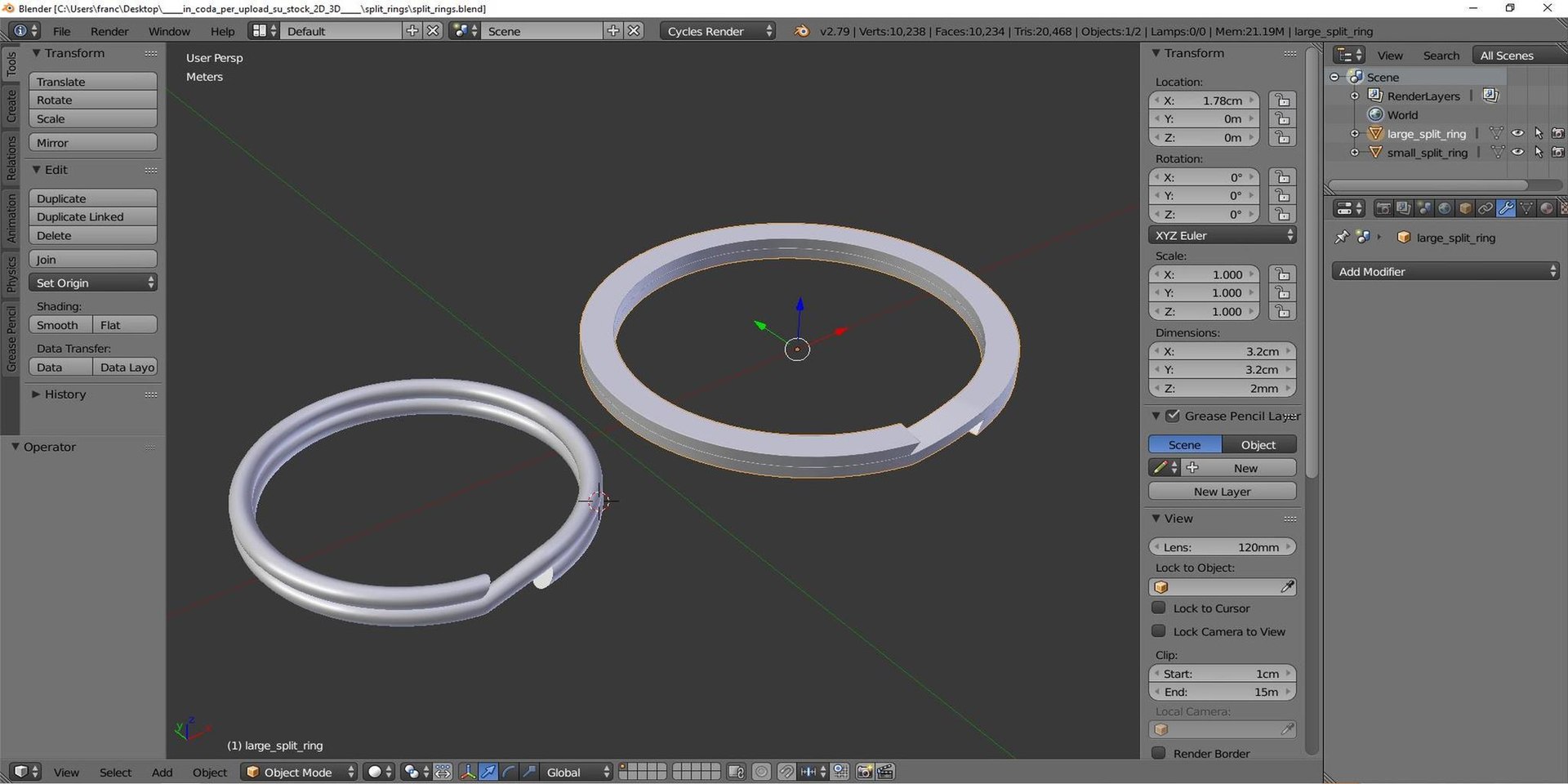Image resolution: width=1568 pixels, height=784 pixels.
Task: Switch to the Create tab in the tool shelf
Action: coord(11,105)
